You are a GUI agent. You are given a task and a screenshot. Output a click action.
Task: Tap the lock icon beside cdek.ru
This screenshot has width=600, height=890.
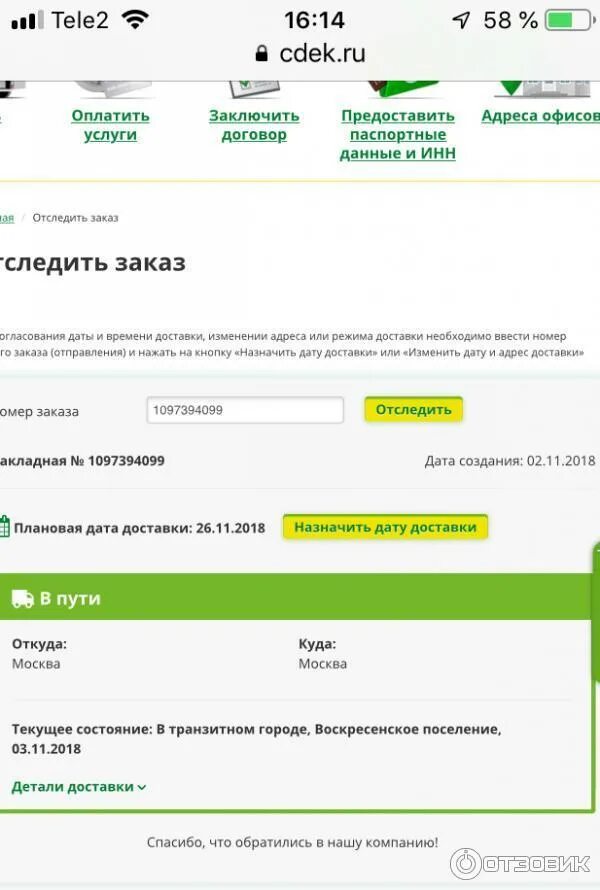coord(261,54)
